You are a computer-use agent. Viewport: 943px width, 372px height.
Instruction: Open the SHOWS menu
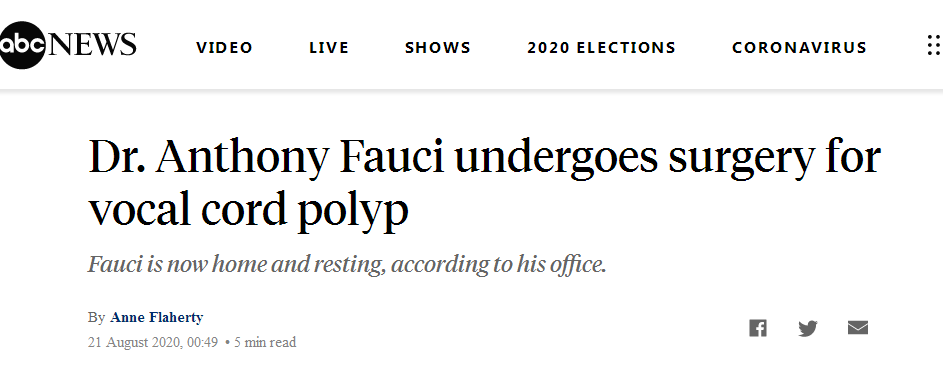[x=438, y=47]
